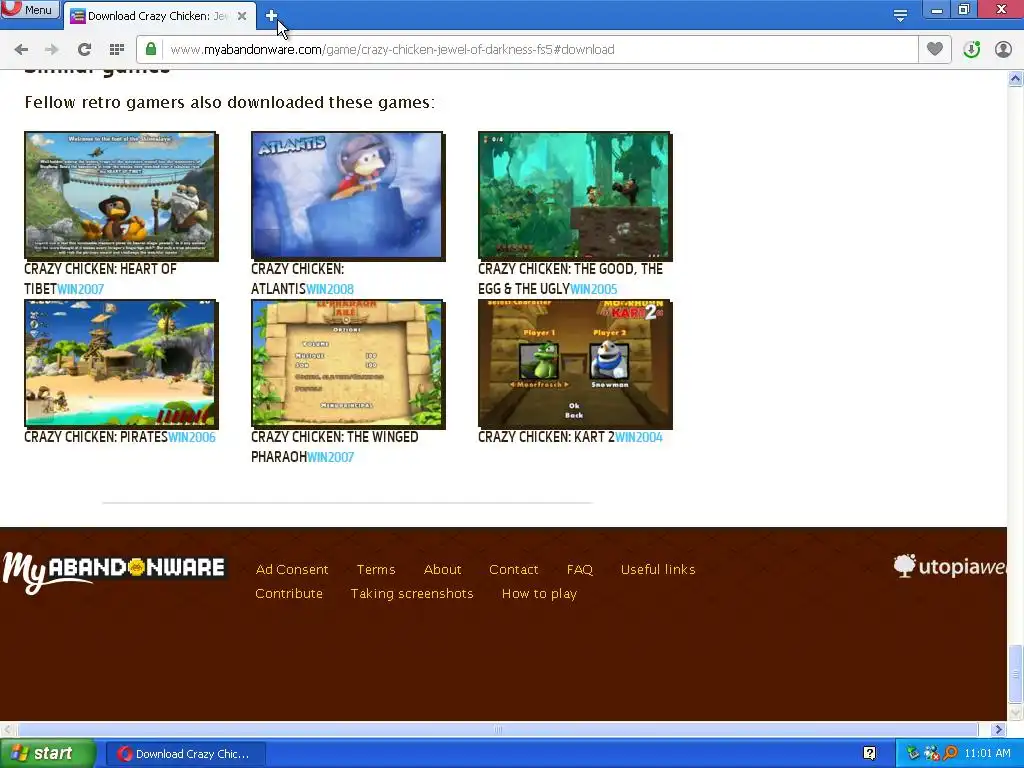Open the Contribute footer link

coord(289,594)
